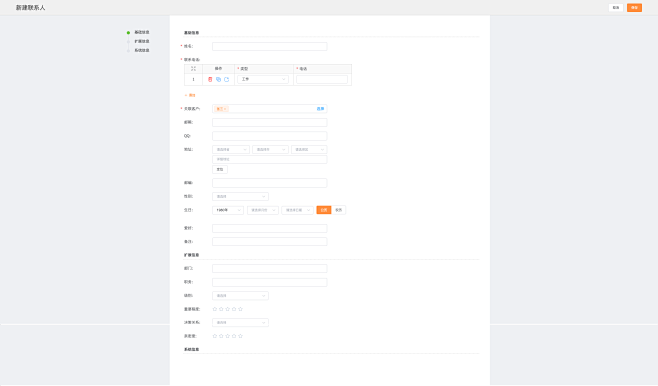Open the province dropdown in address row
The height and width of the screenshot is (386, 658).
pos(231,149)
